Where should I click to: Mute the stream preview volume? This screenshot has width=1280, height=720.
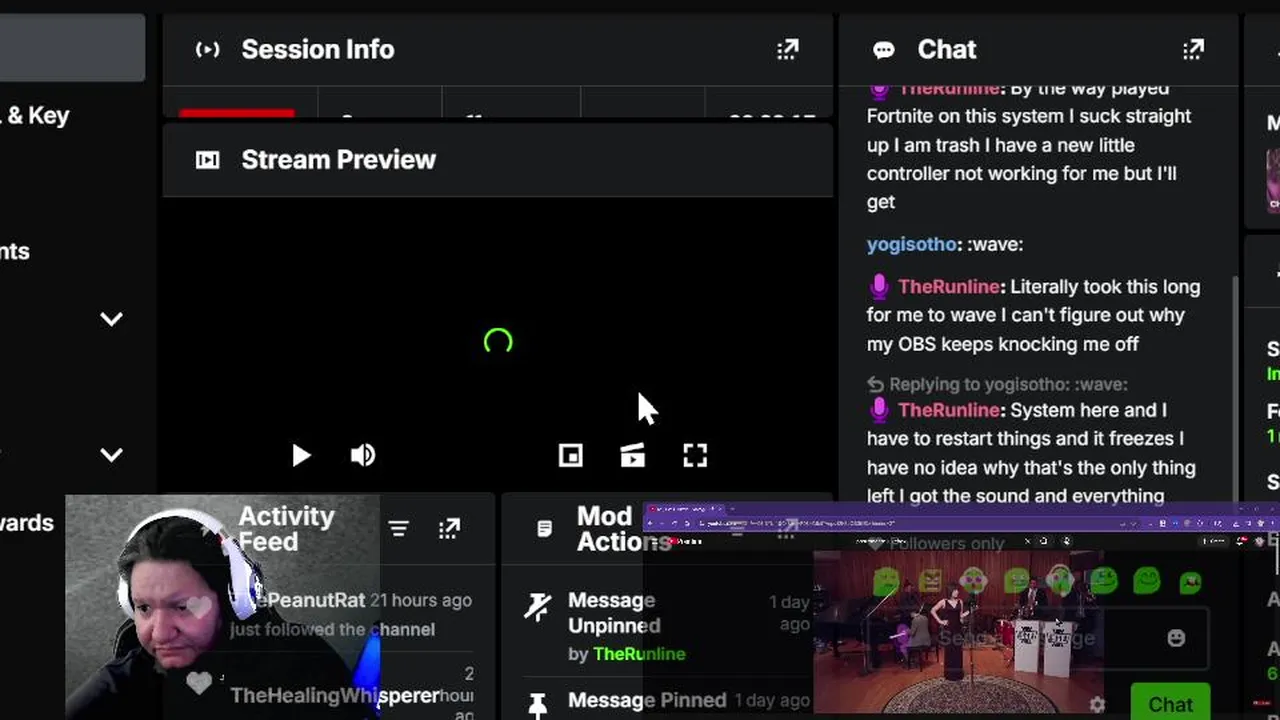[363, 456]
